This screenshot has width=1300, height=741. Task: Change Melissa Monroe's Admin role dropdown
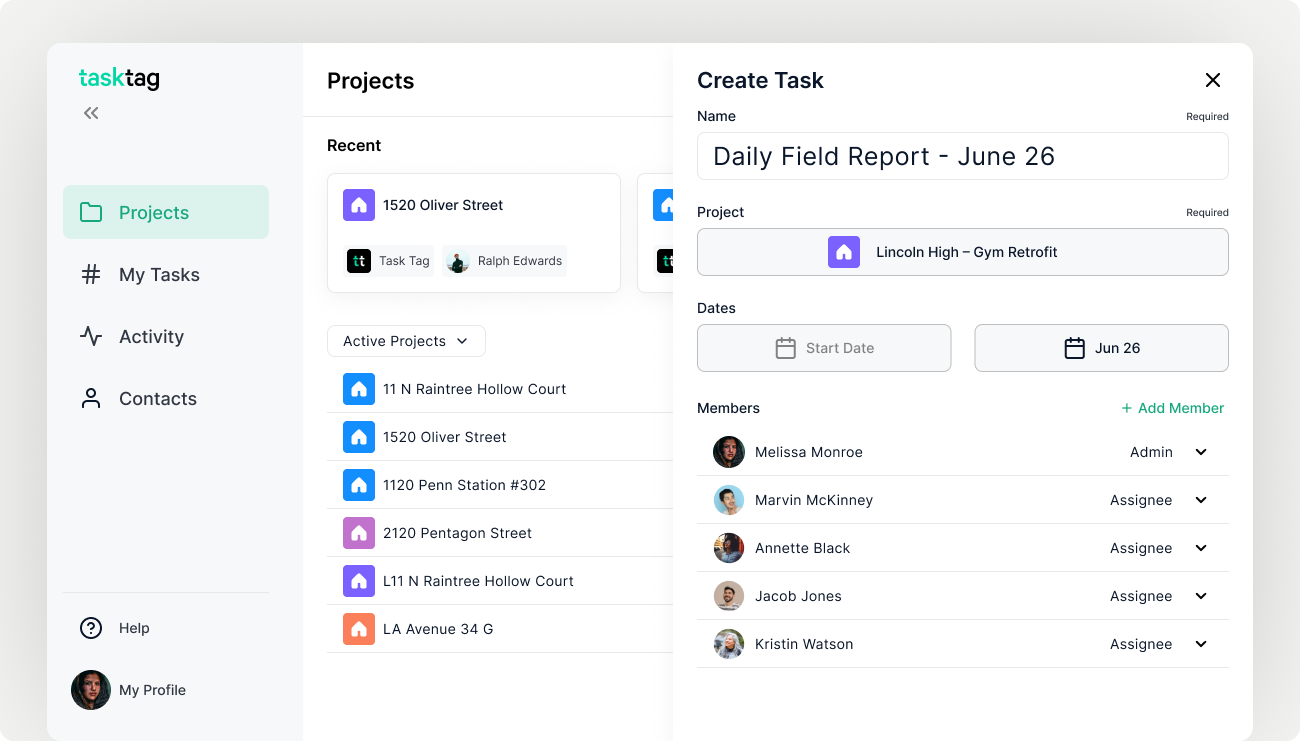(x=1200, y=452)
